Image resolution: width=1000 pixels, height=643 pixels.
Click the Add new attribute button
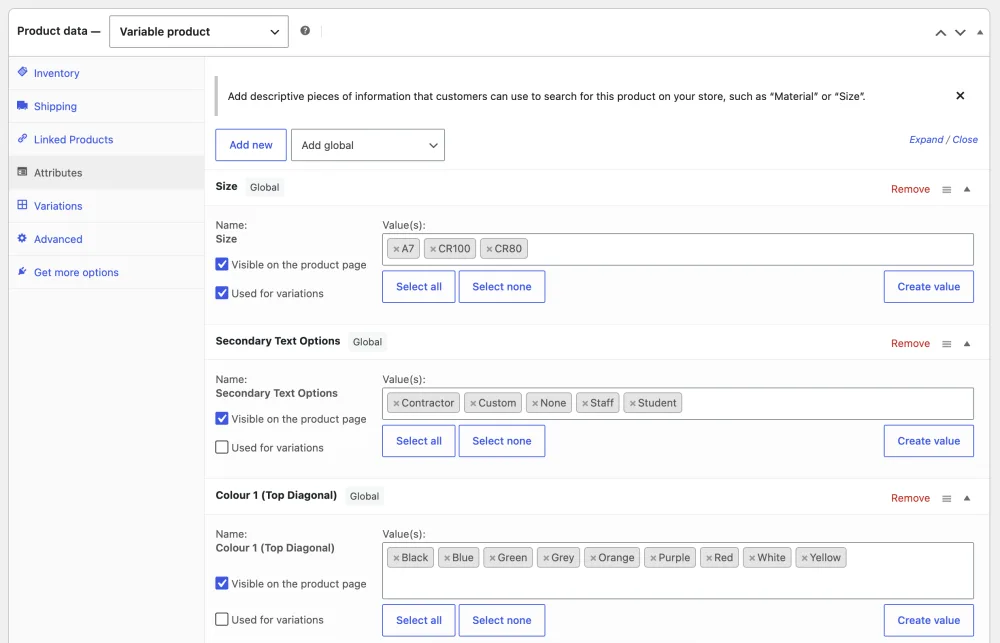(x=251, y=145)
